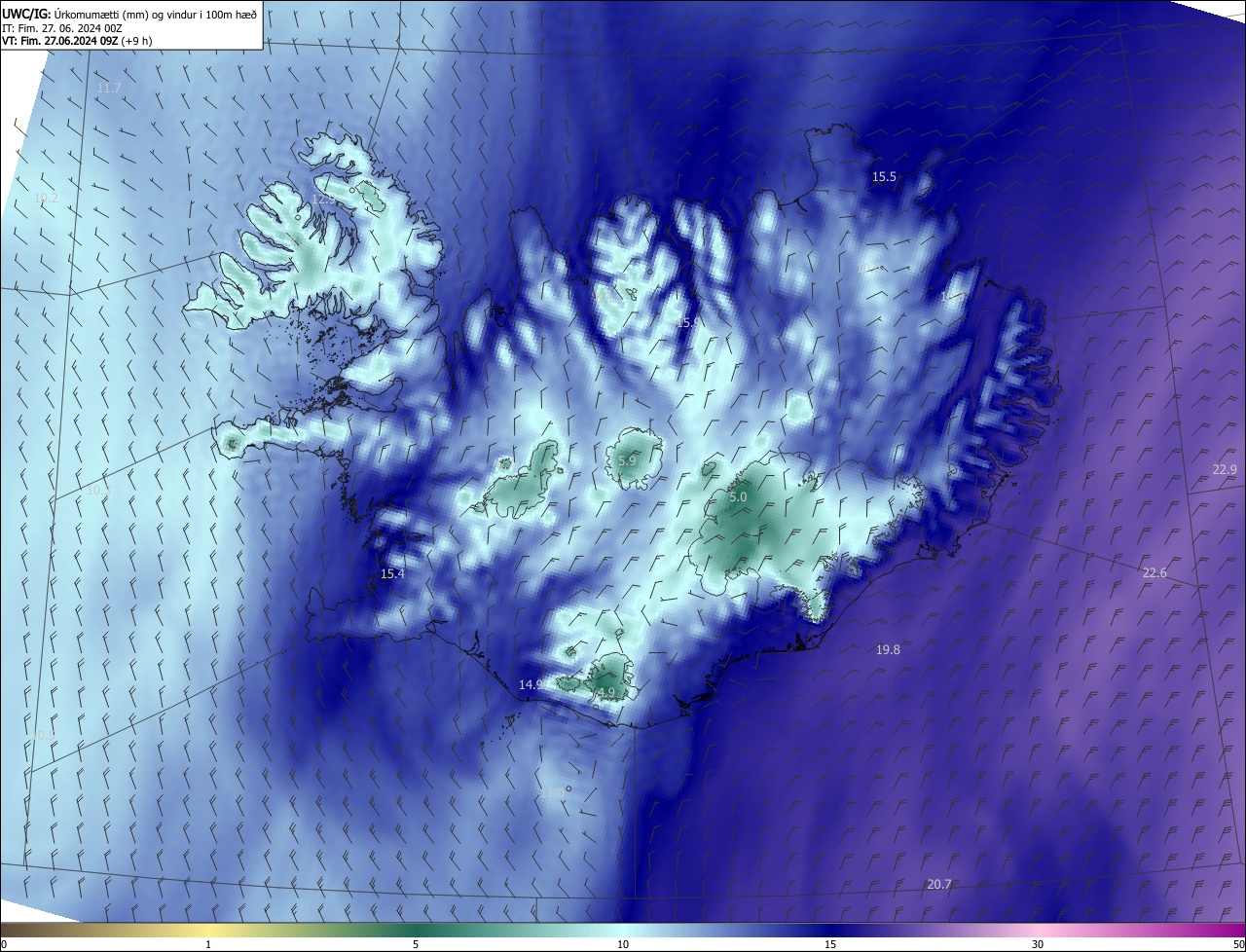
Task: Click the 12.9 value over the Westfjords
Action: (324, 200)
